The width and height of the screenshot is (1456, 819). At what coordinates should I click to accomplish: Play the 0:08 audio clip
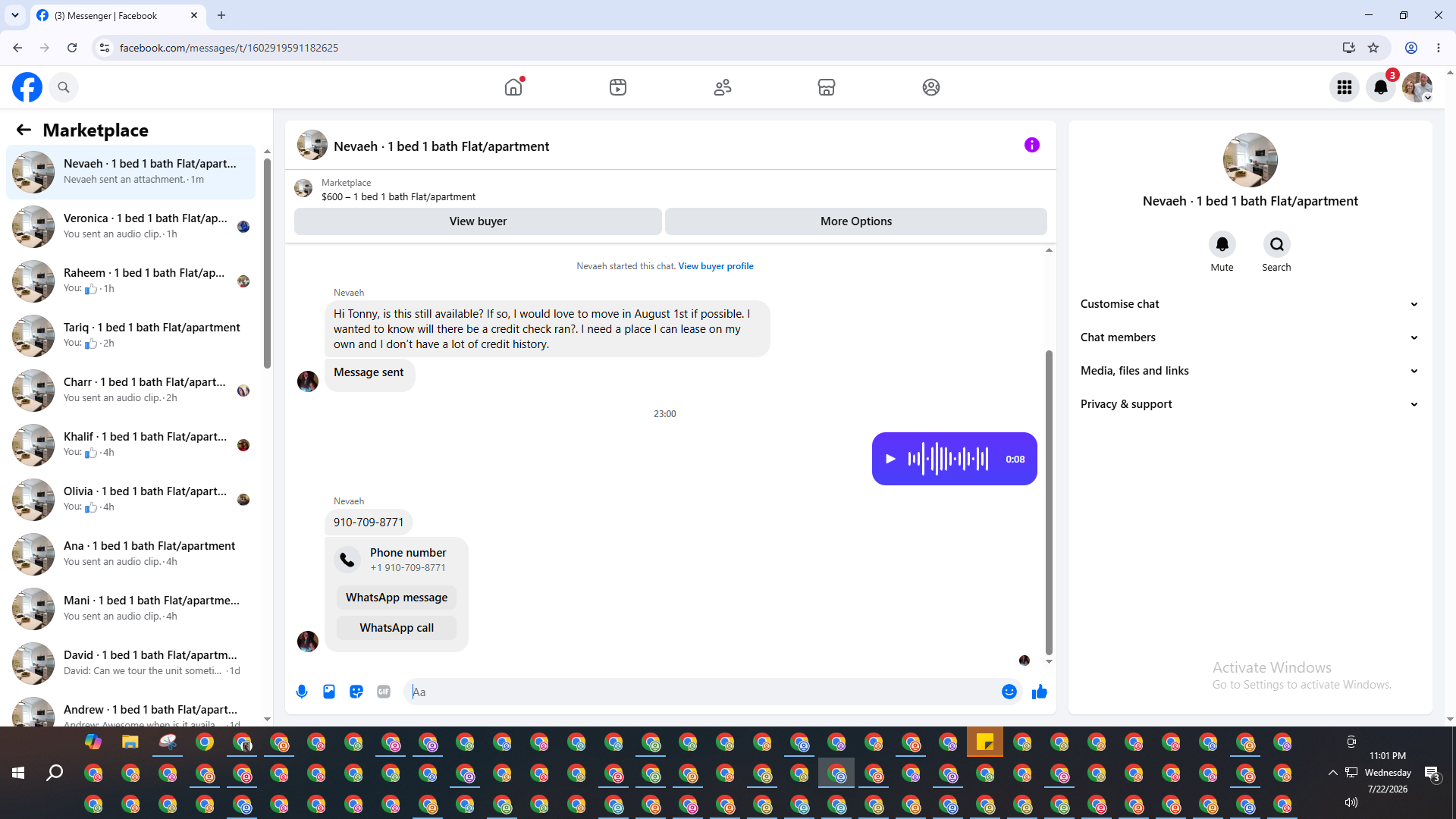point(891,459)
